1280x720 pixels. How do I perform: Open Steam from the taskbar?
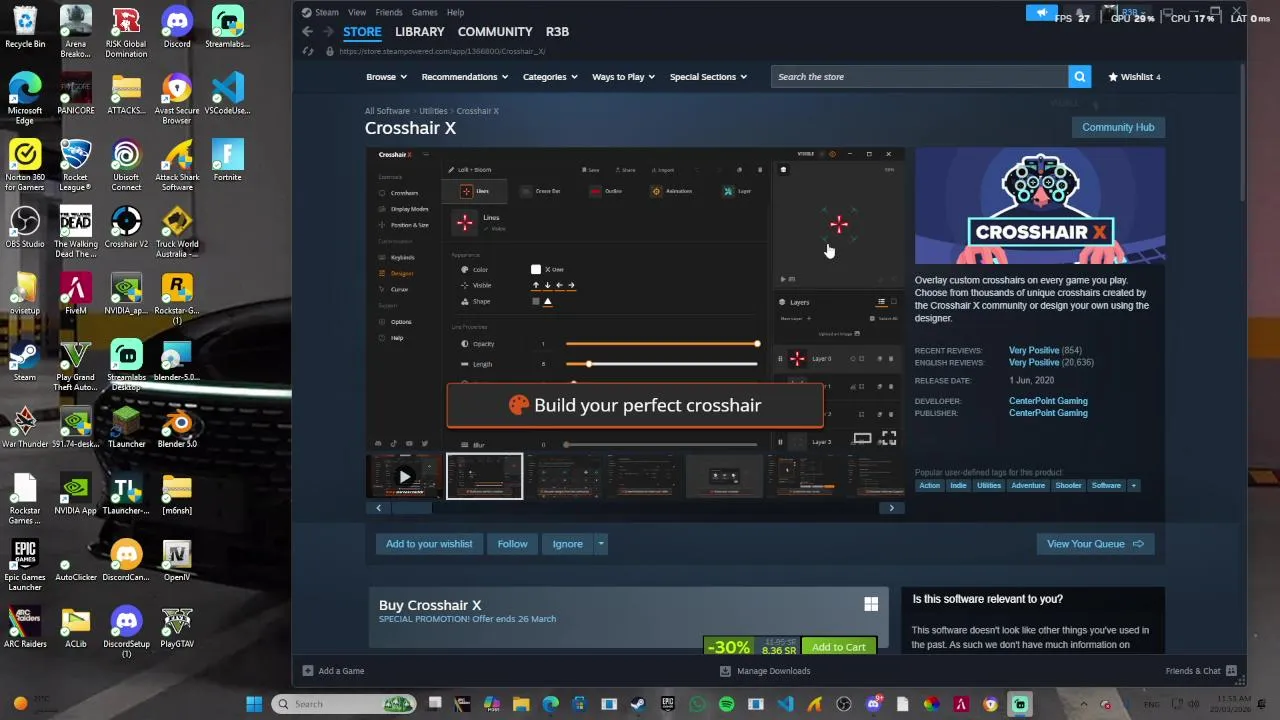[x=638, y=704]
